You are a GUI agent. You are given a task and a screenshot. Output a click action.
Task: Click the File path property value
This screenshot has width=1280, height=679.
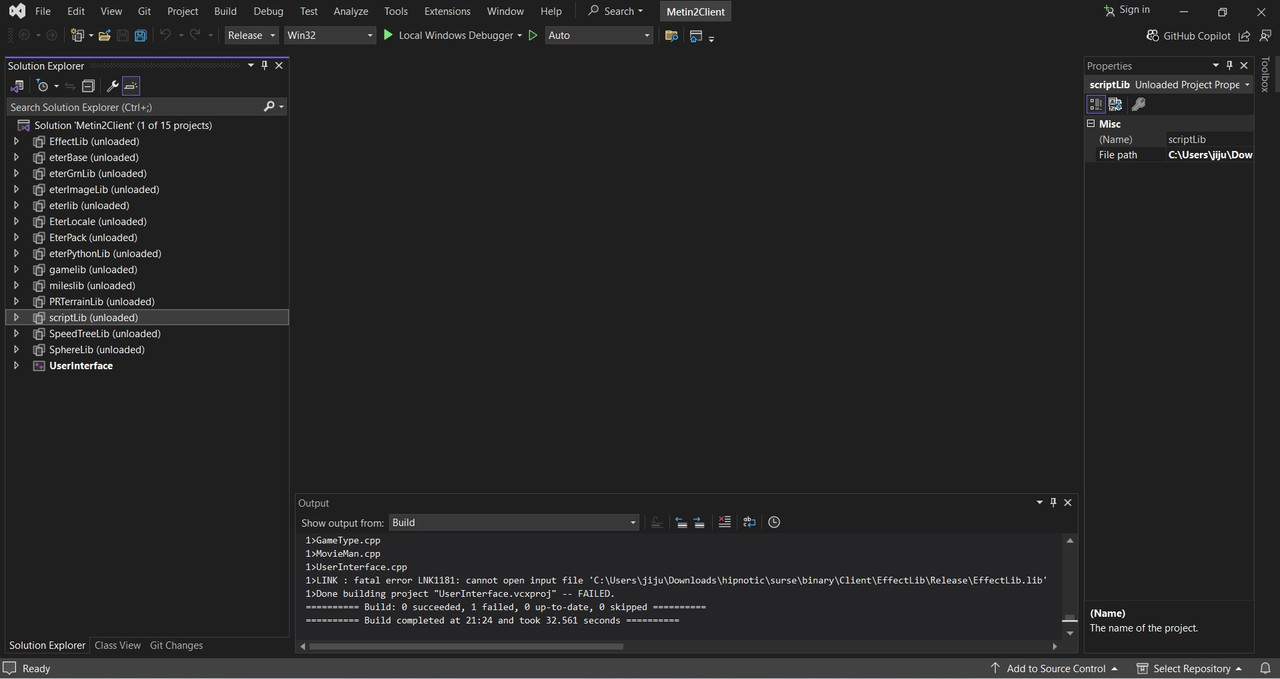click(1210, 155)
